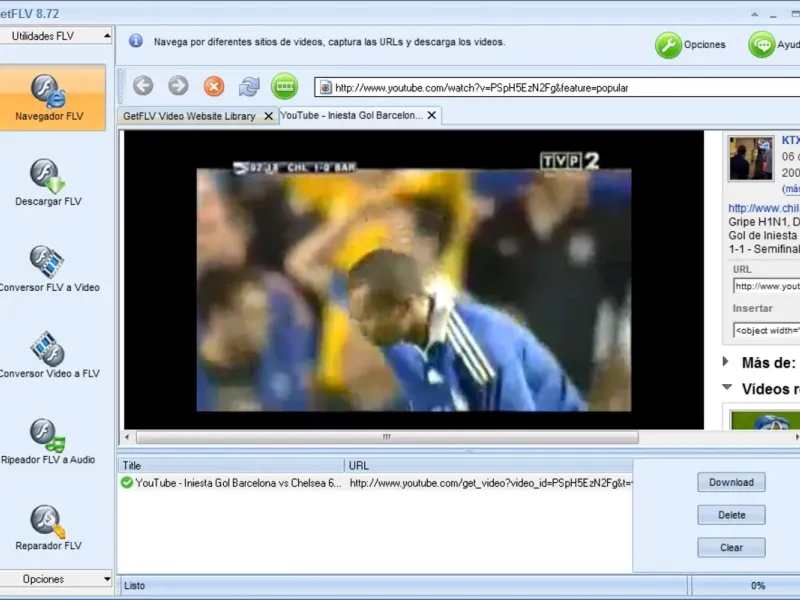Collapse the 'Vídeos' related section
800x600 pixels.
(x=727, y=387)
